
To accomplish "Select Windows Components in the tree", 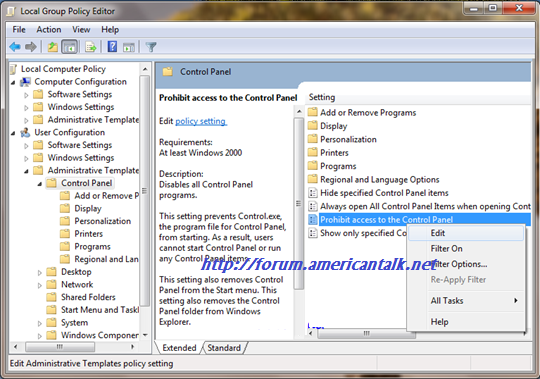I will coord(100,335).
